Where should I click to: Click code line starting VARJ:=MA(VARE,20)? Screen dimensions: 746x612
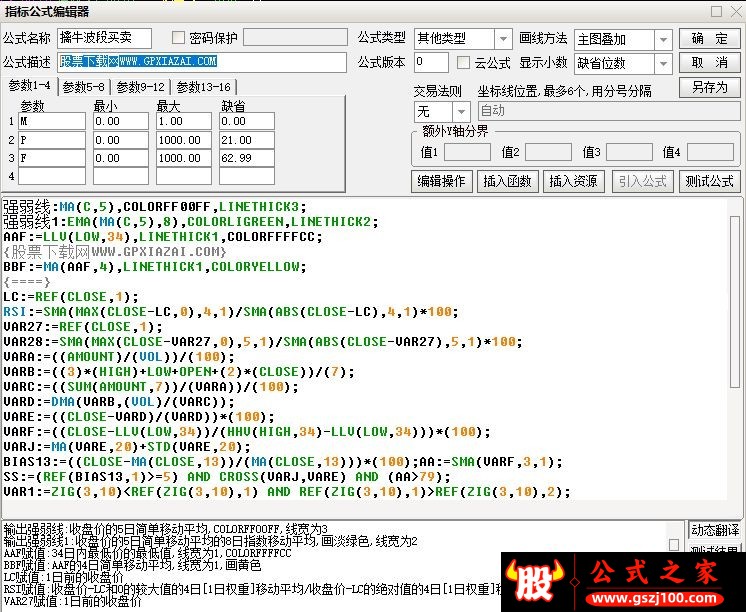click(x=127, y=446)
